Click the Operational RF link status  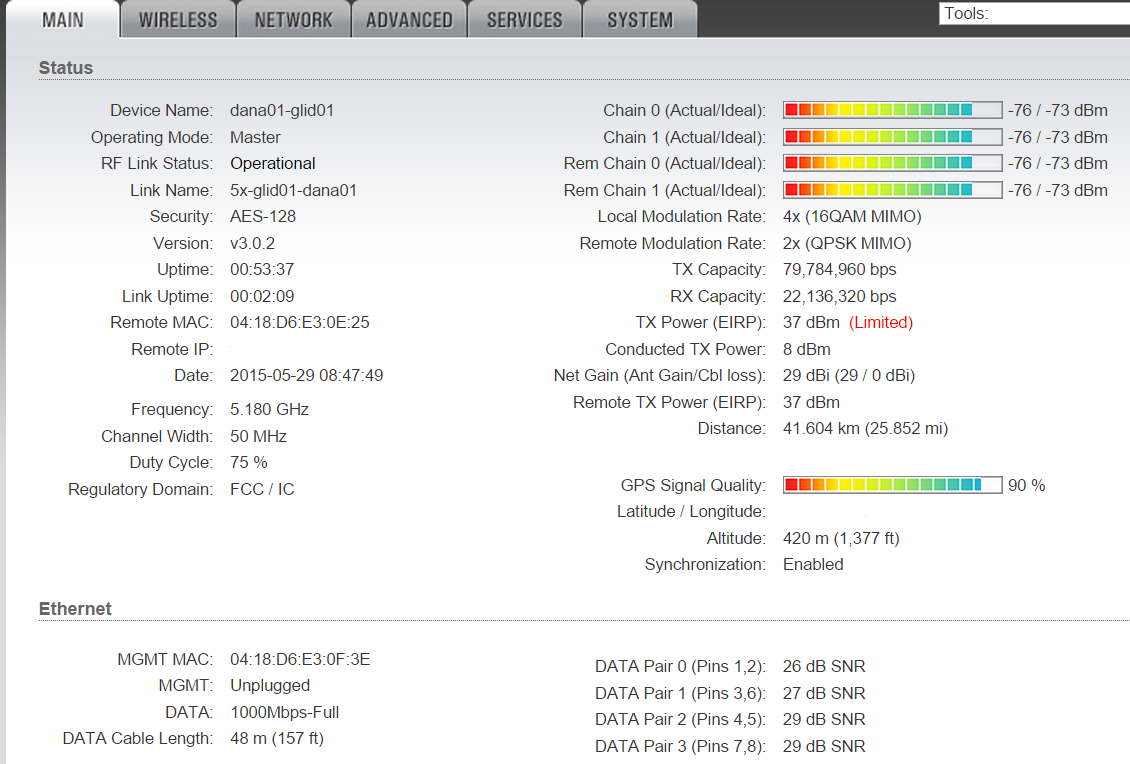[x=273, y=163]
